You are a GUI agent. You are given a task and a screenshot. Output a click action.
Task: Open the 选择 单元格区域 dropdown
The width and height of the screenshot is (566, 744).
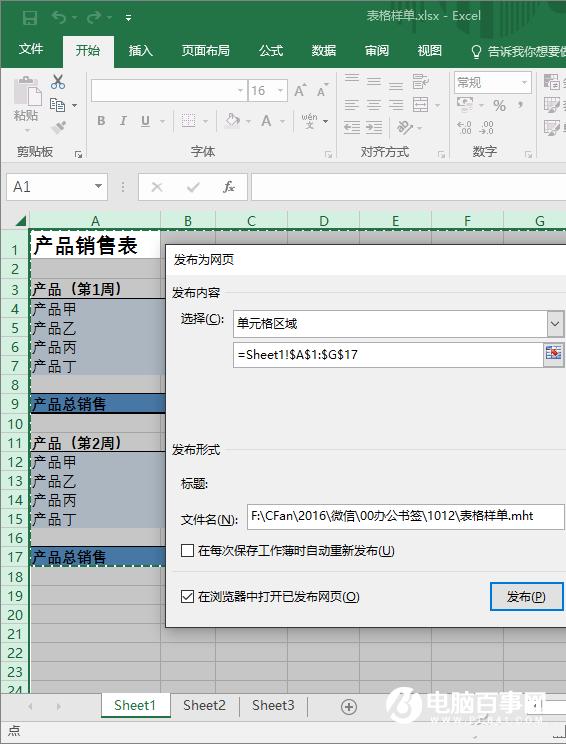[x=555, y=324]
